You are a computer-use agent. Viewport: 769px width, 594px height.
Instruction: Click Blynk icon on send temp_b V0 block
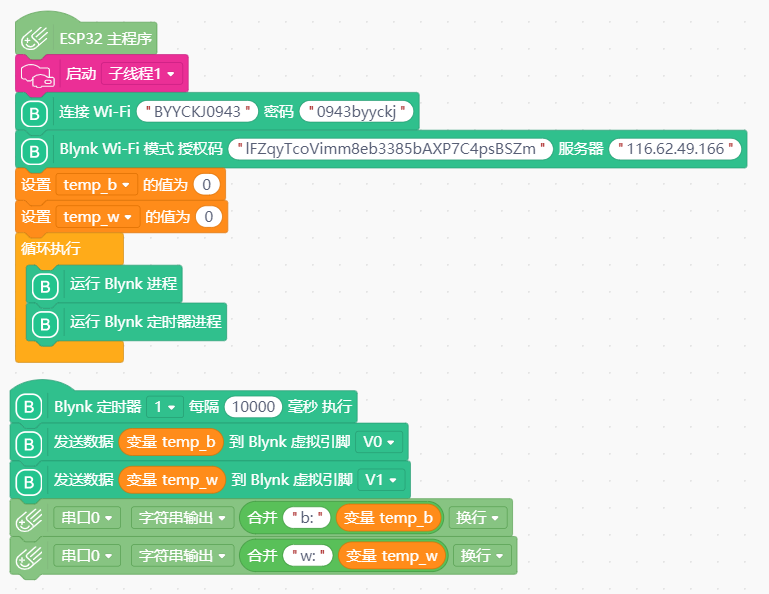(28, 444)
